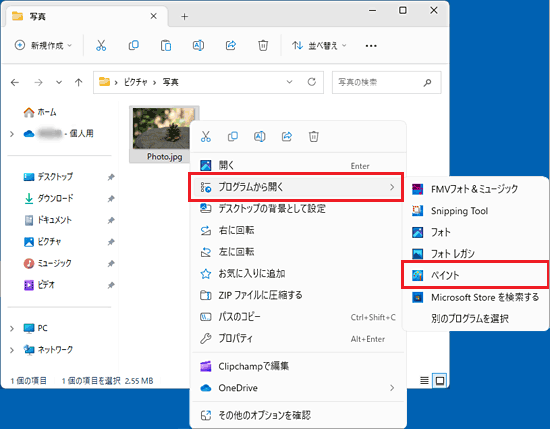
Task: Open with フォト in submenu
Action: pos(475,232)
